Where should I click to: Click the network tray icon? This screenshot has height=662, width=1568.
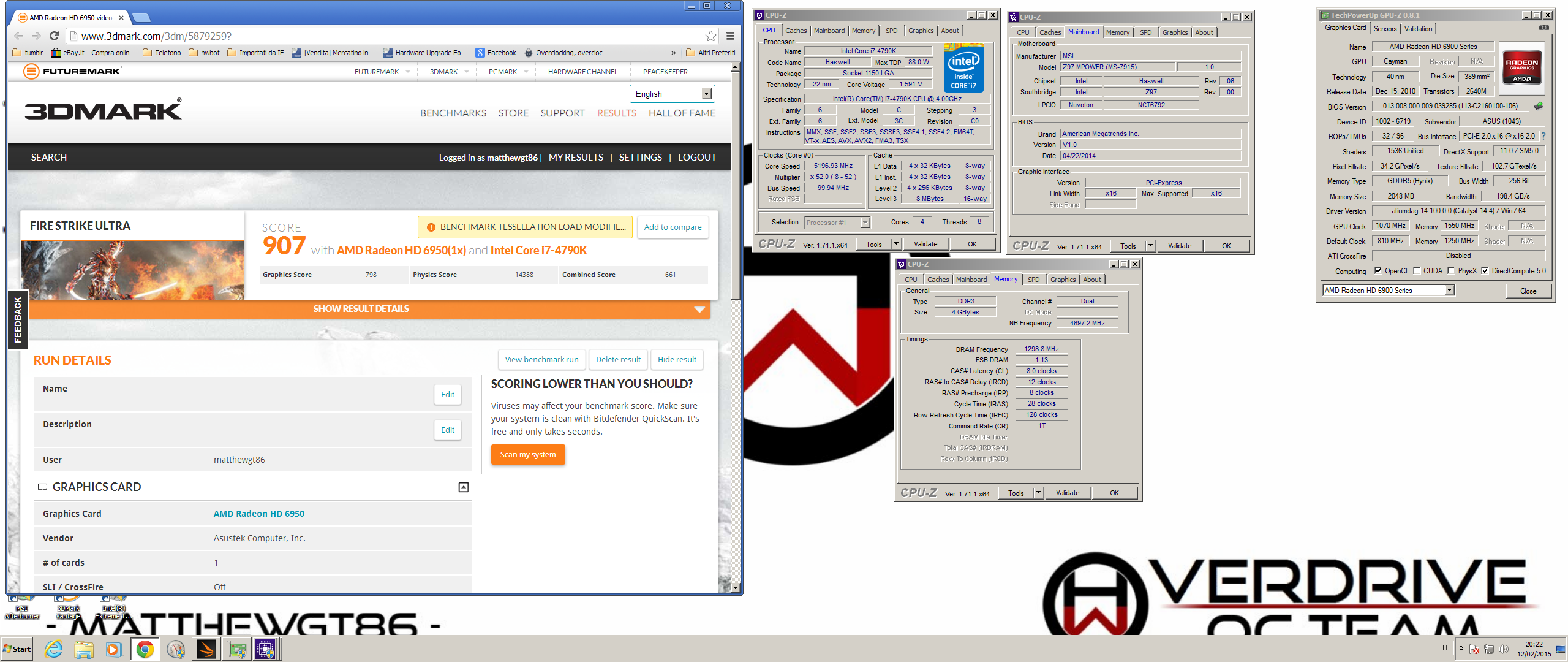coord(1489,649)
